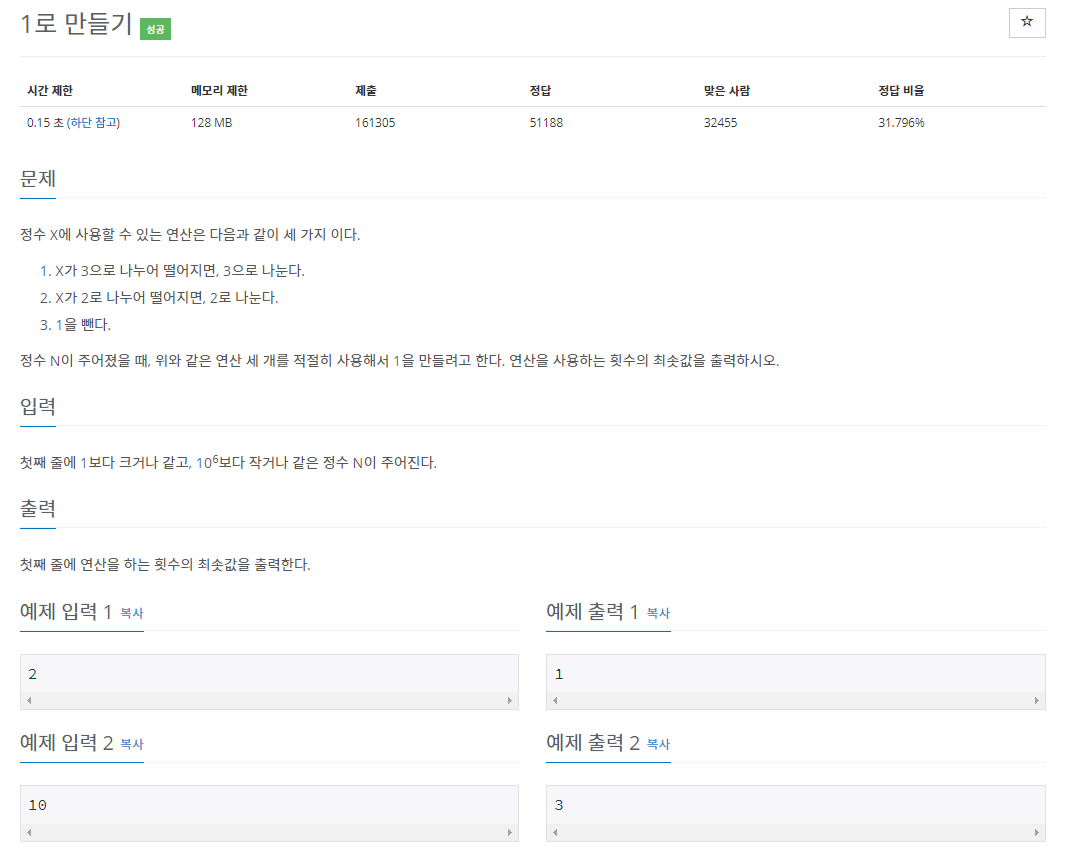Click the 입력 section heading
The image size is (1087, 865).
[x=37, y=407]
